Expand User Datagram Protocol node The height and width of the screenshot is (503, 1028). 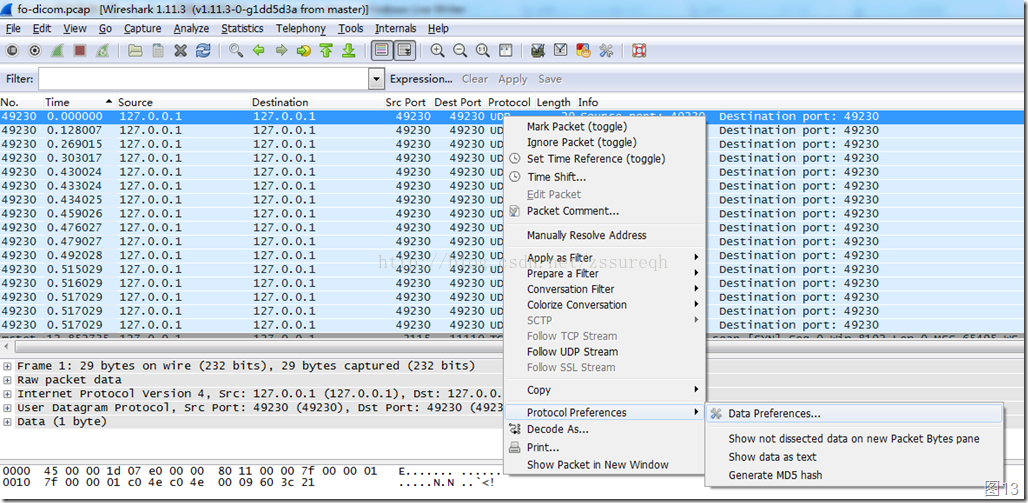[x=7, y=408]
